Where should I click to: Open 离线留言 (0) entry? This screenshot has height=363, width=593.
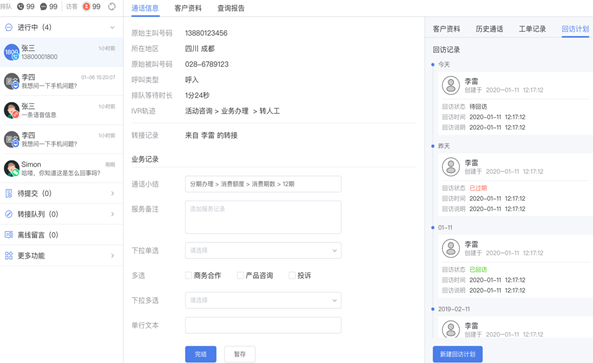coord(62,235)
